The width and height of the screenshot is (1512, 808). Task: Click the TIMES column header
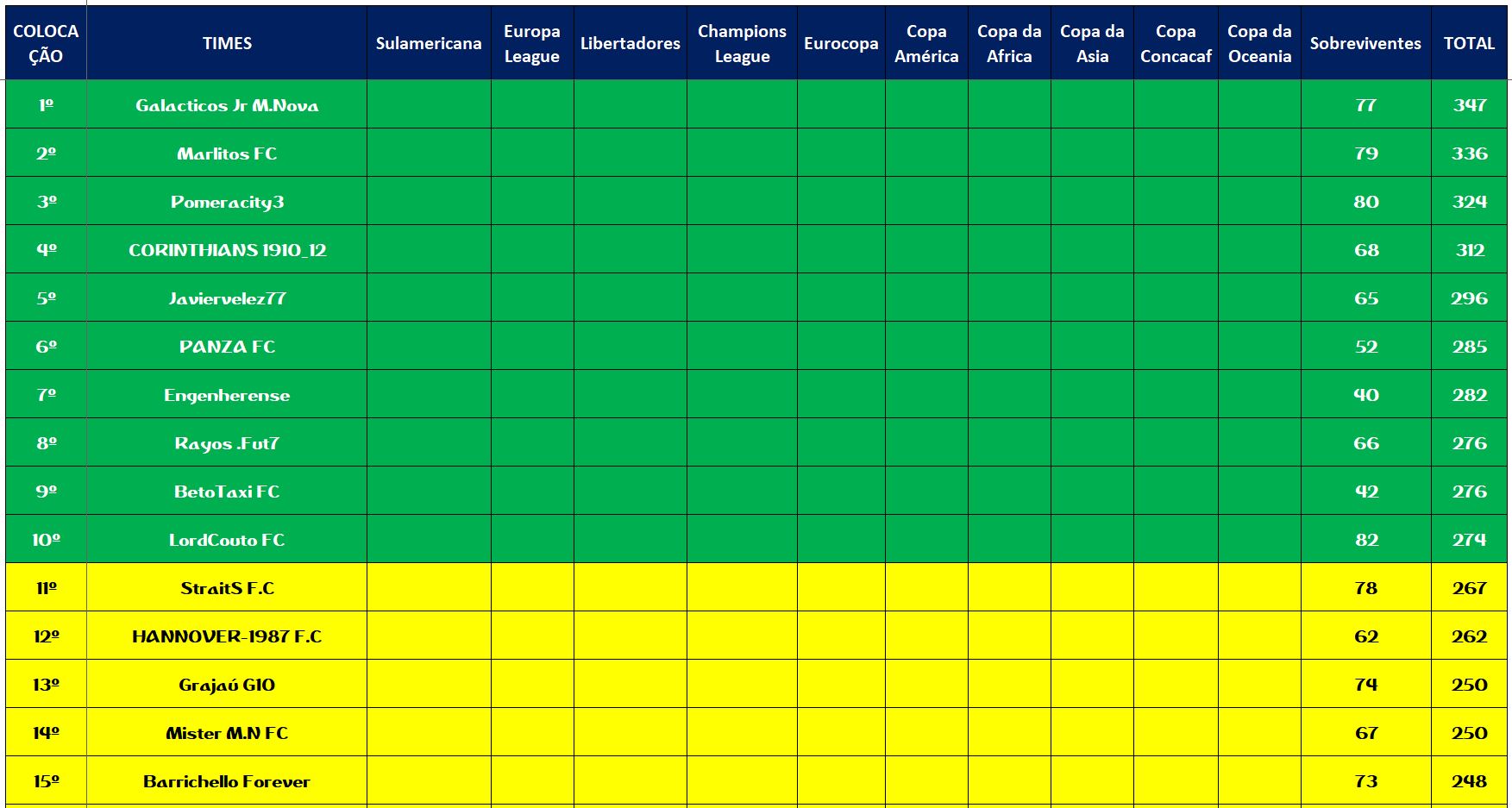point(227,43)
